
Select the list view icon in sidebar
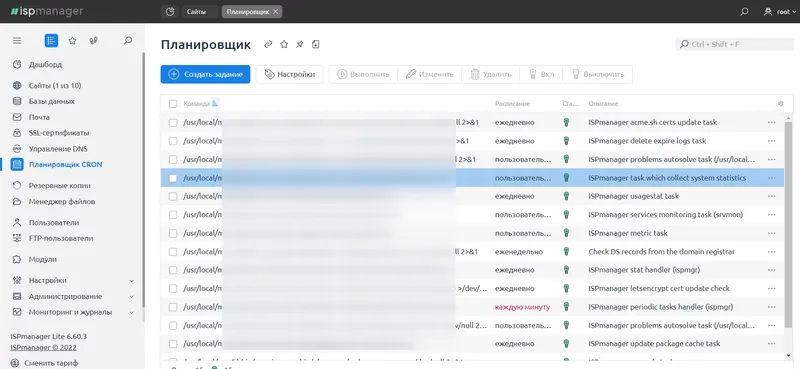click(51, 41)
